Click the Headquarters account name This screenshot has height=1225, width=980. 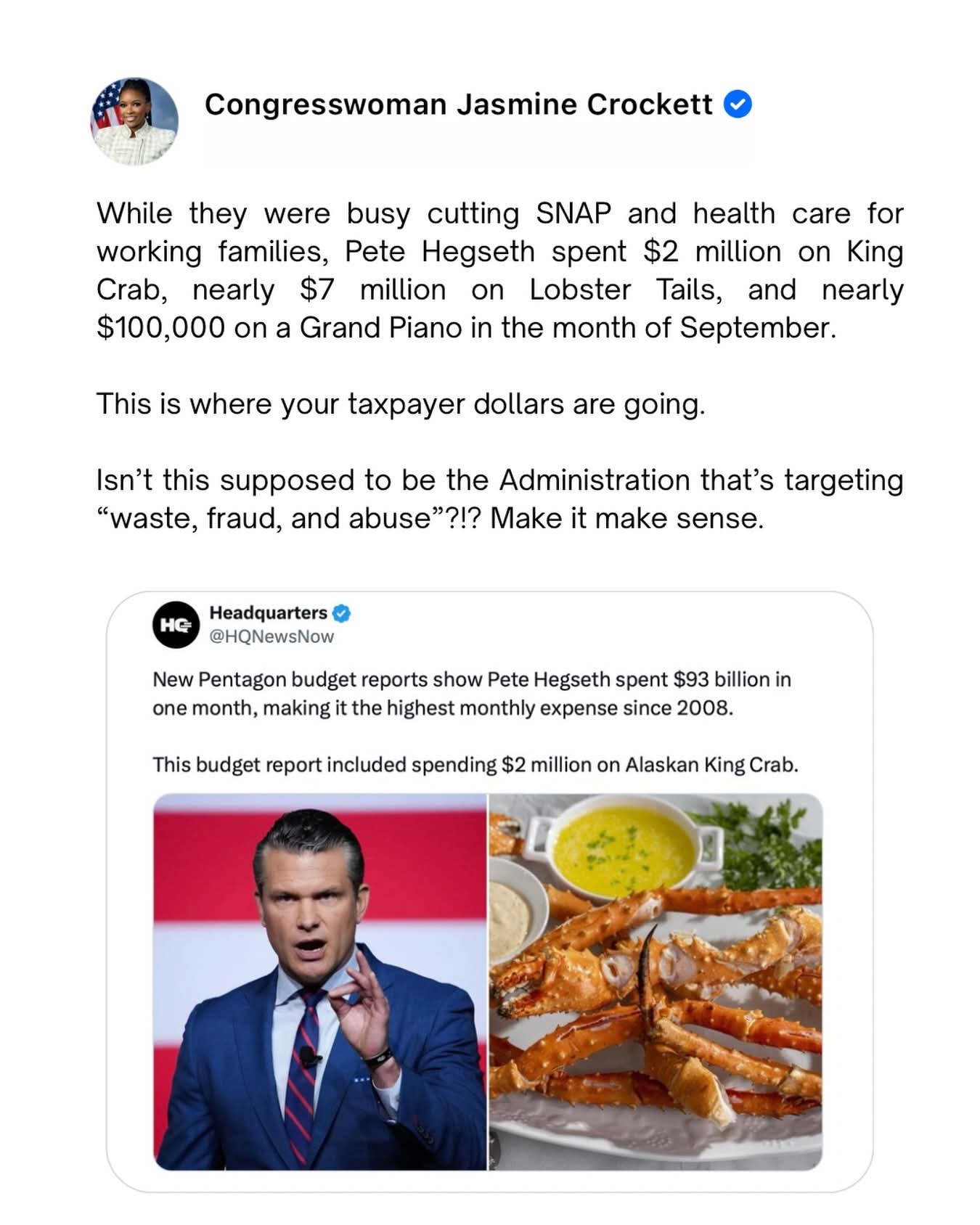(x=268, y=613)
